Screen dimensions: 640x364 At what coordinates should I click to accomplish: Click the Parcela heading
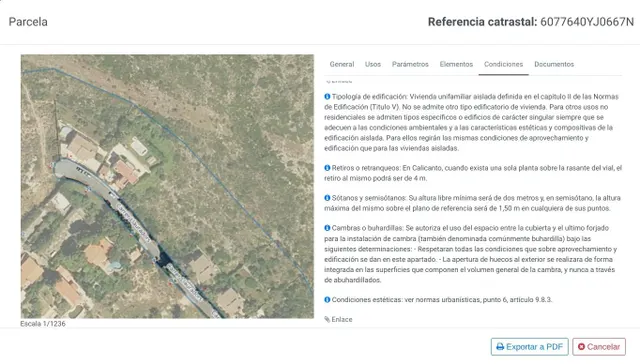pos(28,22)
